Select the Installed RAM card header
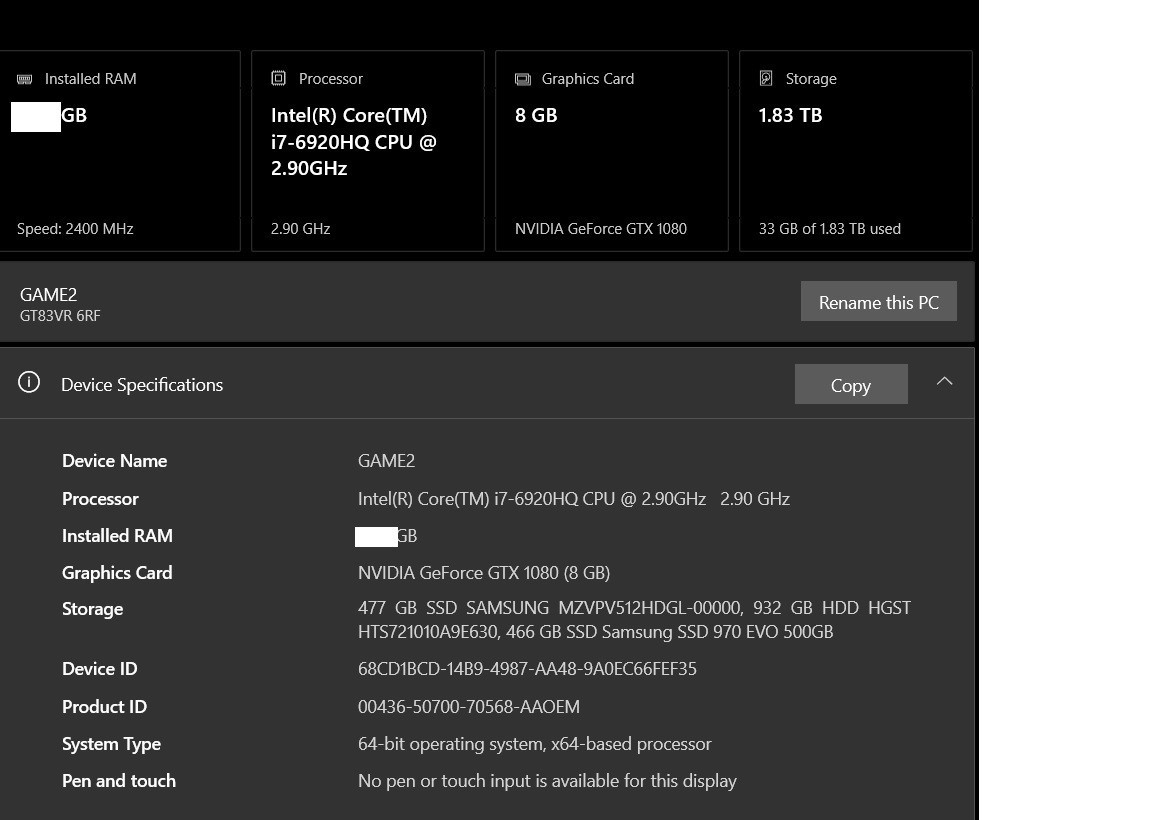The width and height of the screenshot is (1152, 820). (90, 79)
